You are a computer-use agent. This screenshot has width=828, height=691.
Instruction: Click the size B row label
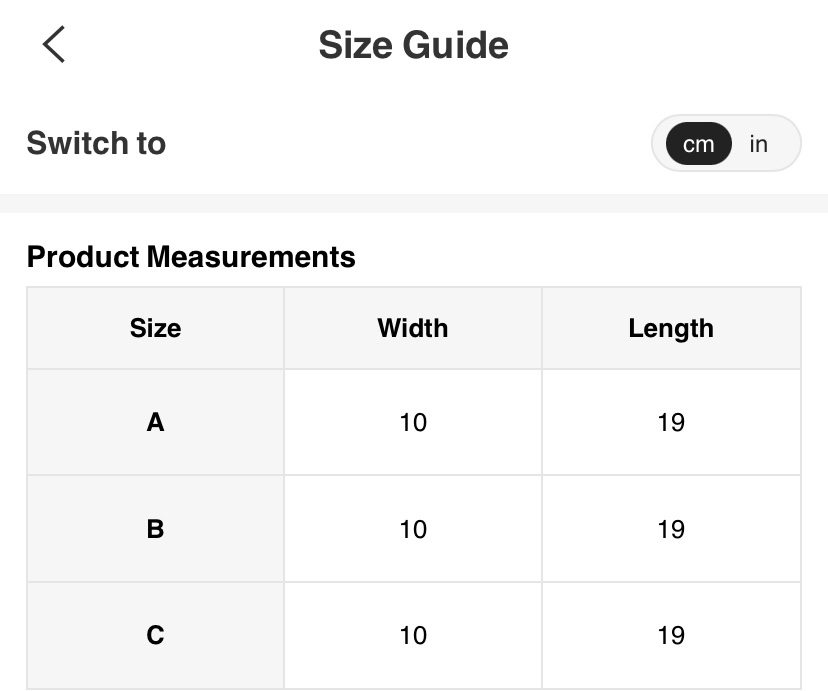pyautogui.click(x=155, y=528)
